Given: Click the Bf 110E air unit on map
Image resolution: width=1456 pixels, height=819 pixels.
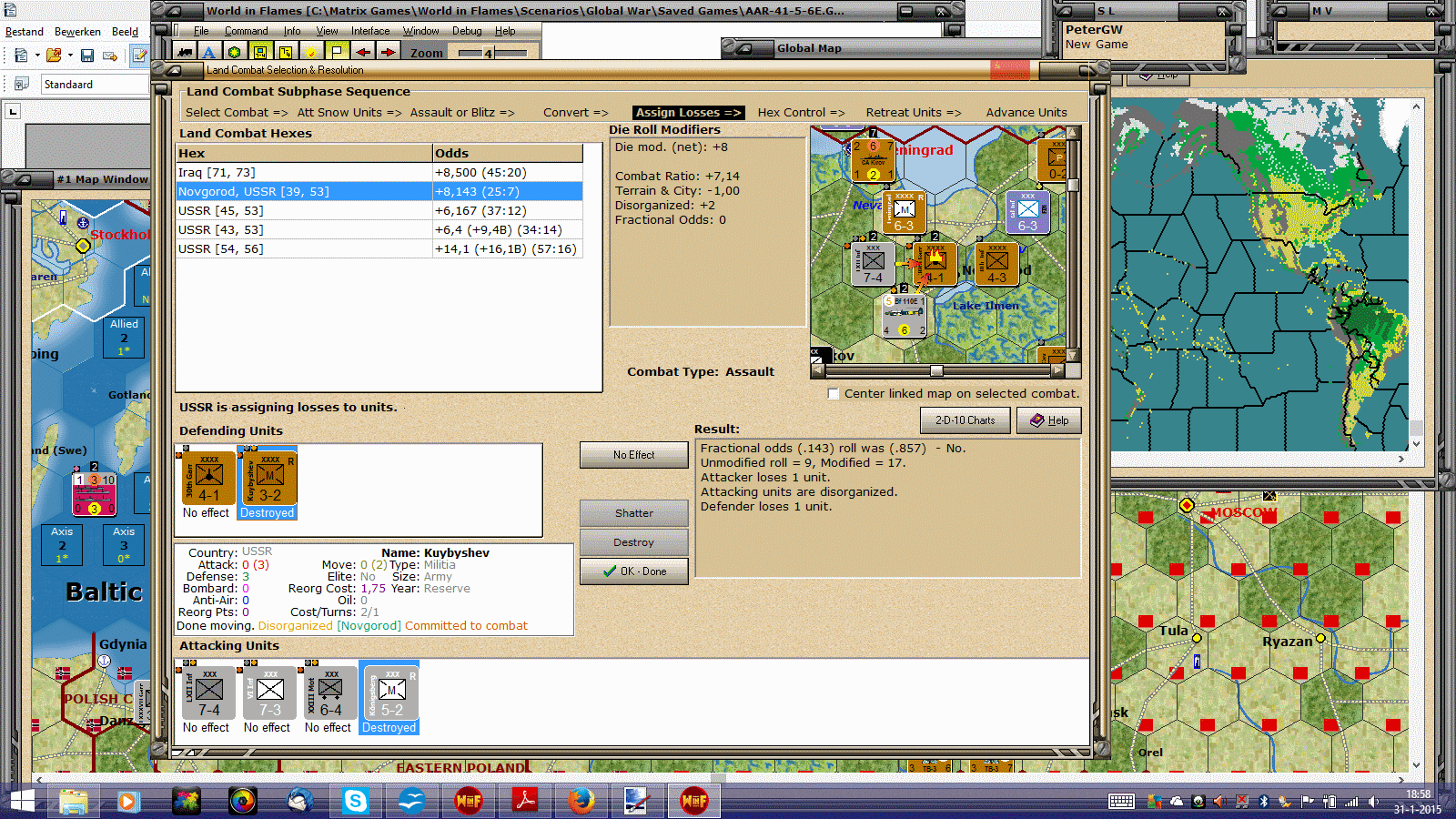Looking at the screenshot, I should (x=904, y=315).
